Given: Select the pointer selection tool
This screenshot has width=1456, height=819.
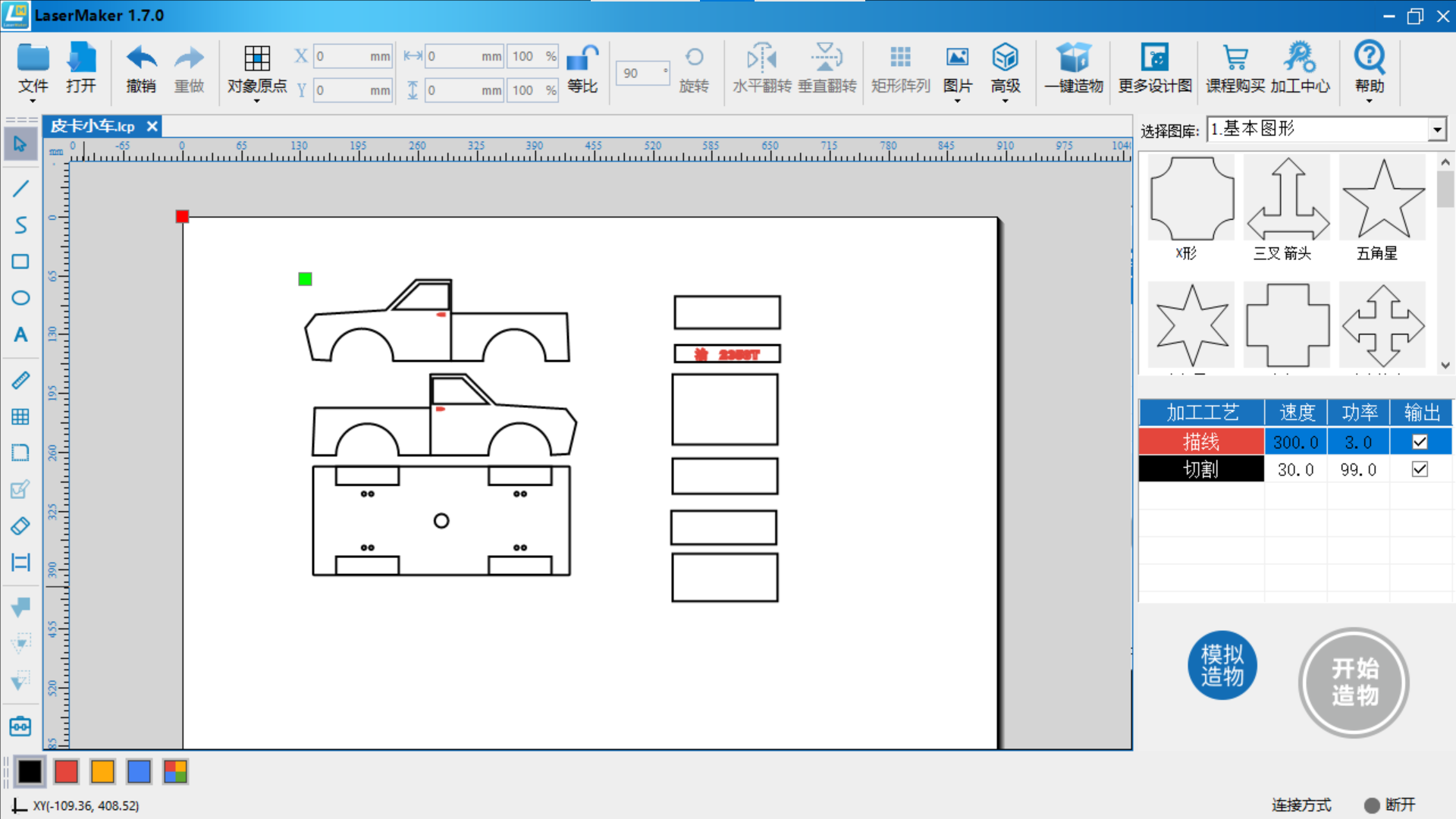Looking at the screenshot, I should tap(20, 143).
